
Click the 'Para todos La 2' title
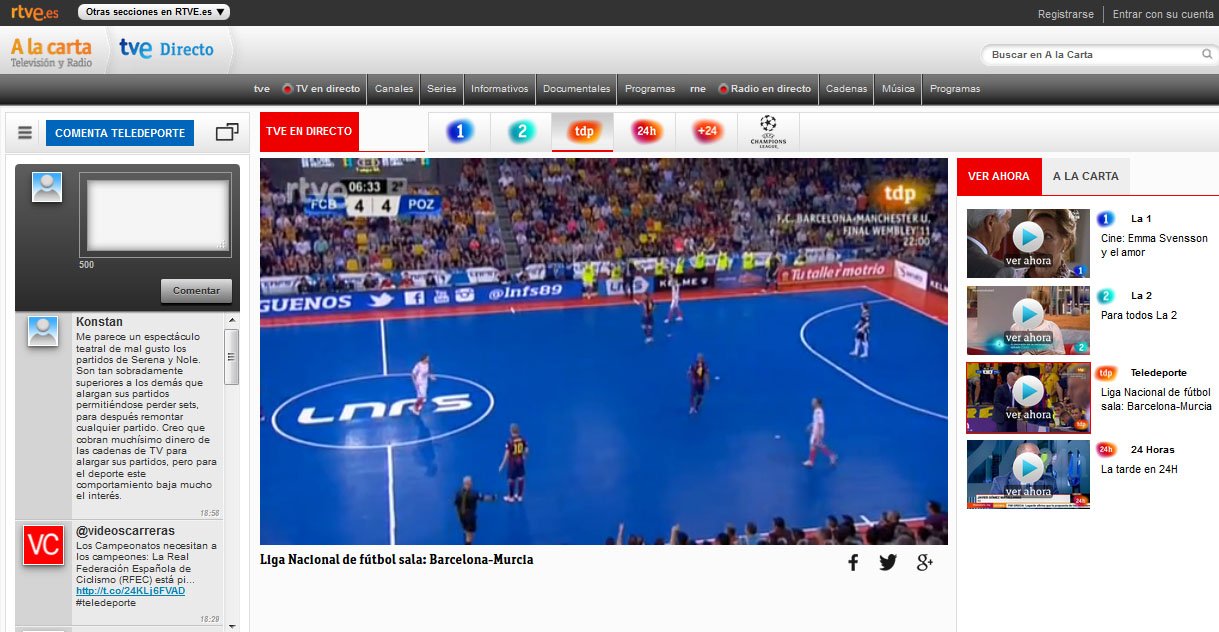click(1139, 315)
